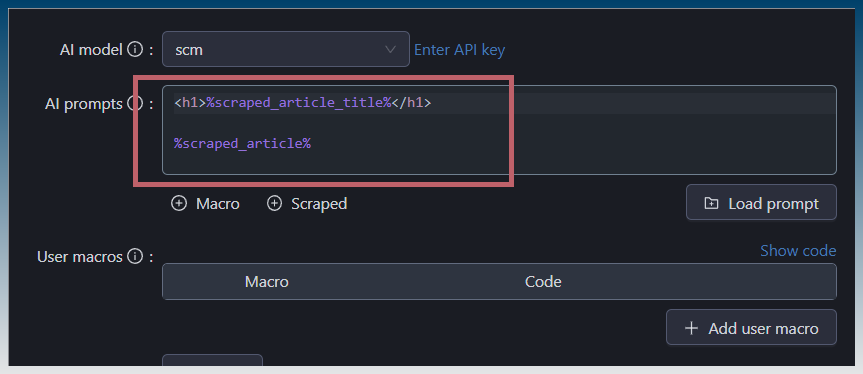Click the partially visible button below the macros table
The height and width of the screenshot is (374, 863).
click(x=212, y=360)
